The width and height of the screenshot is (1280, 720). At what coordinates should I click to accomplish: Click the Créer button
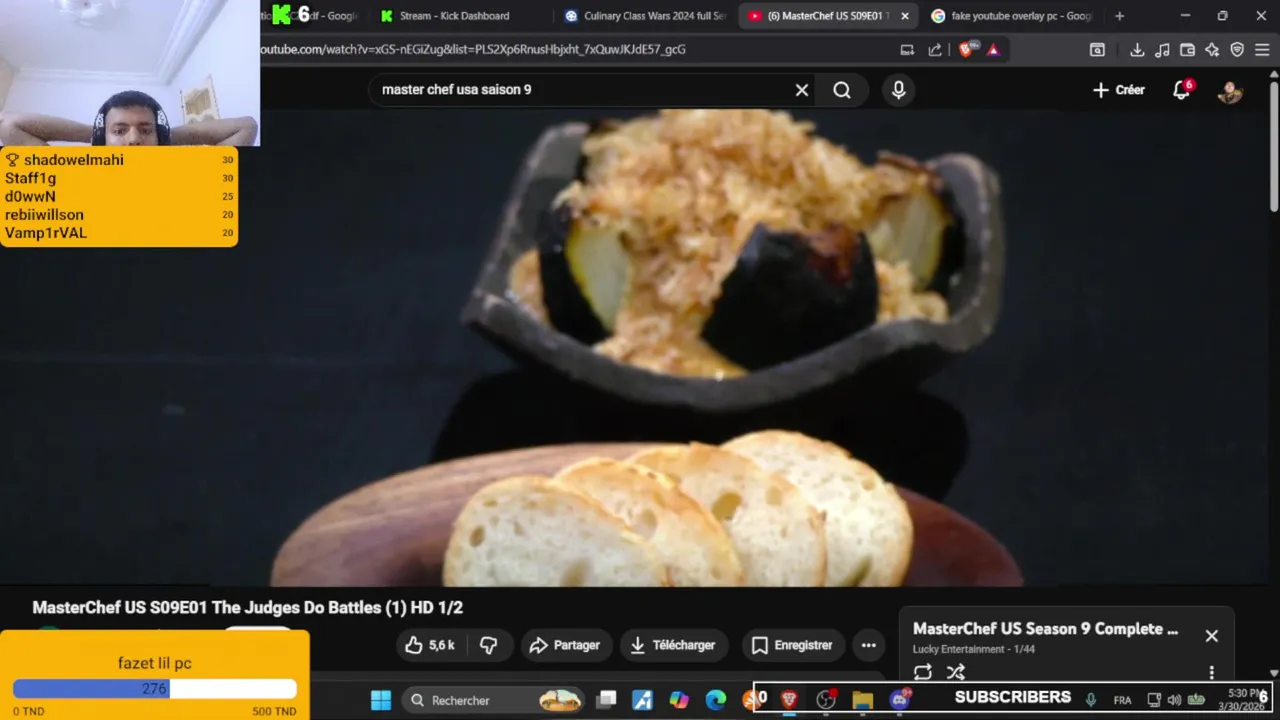[1119, 90]
